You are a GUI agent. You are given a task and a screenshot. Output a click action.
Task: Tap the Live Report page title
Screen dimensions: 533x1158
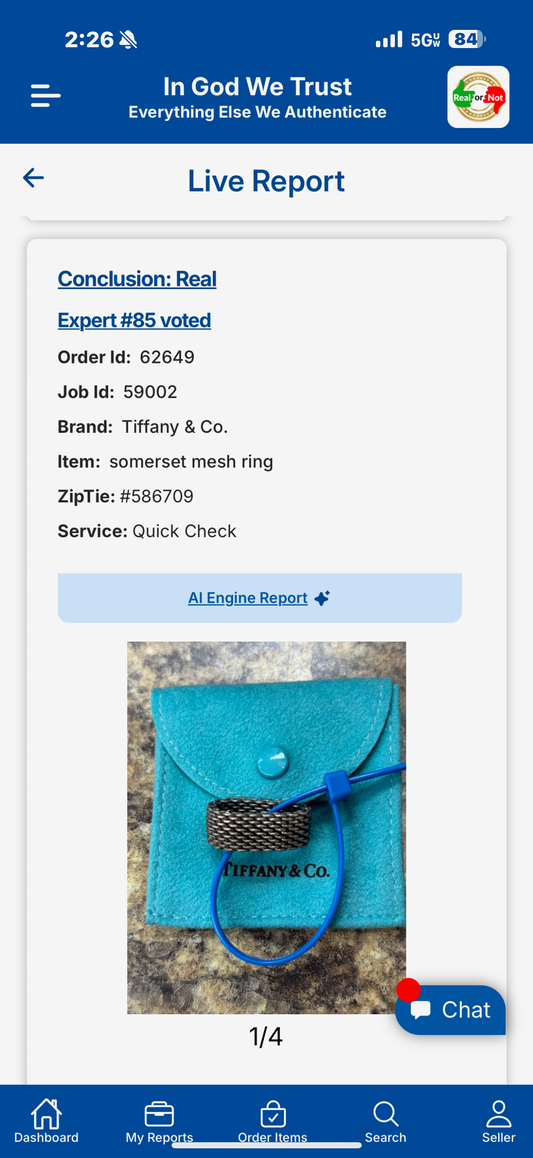(266, 181)
